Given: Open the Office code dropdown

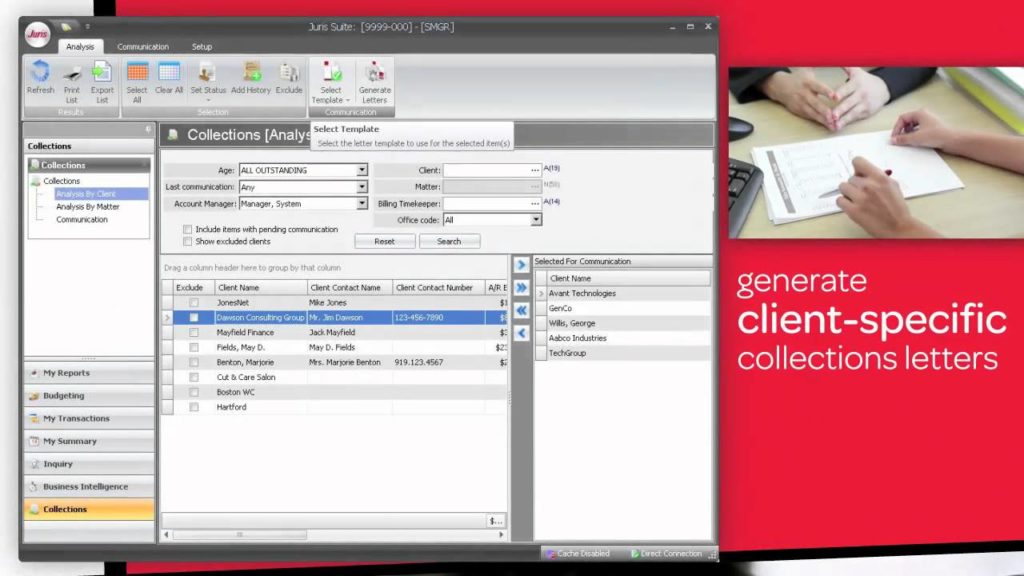Looking at the screenshot, I should (x=536, y=220).
